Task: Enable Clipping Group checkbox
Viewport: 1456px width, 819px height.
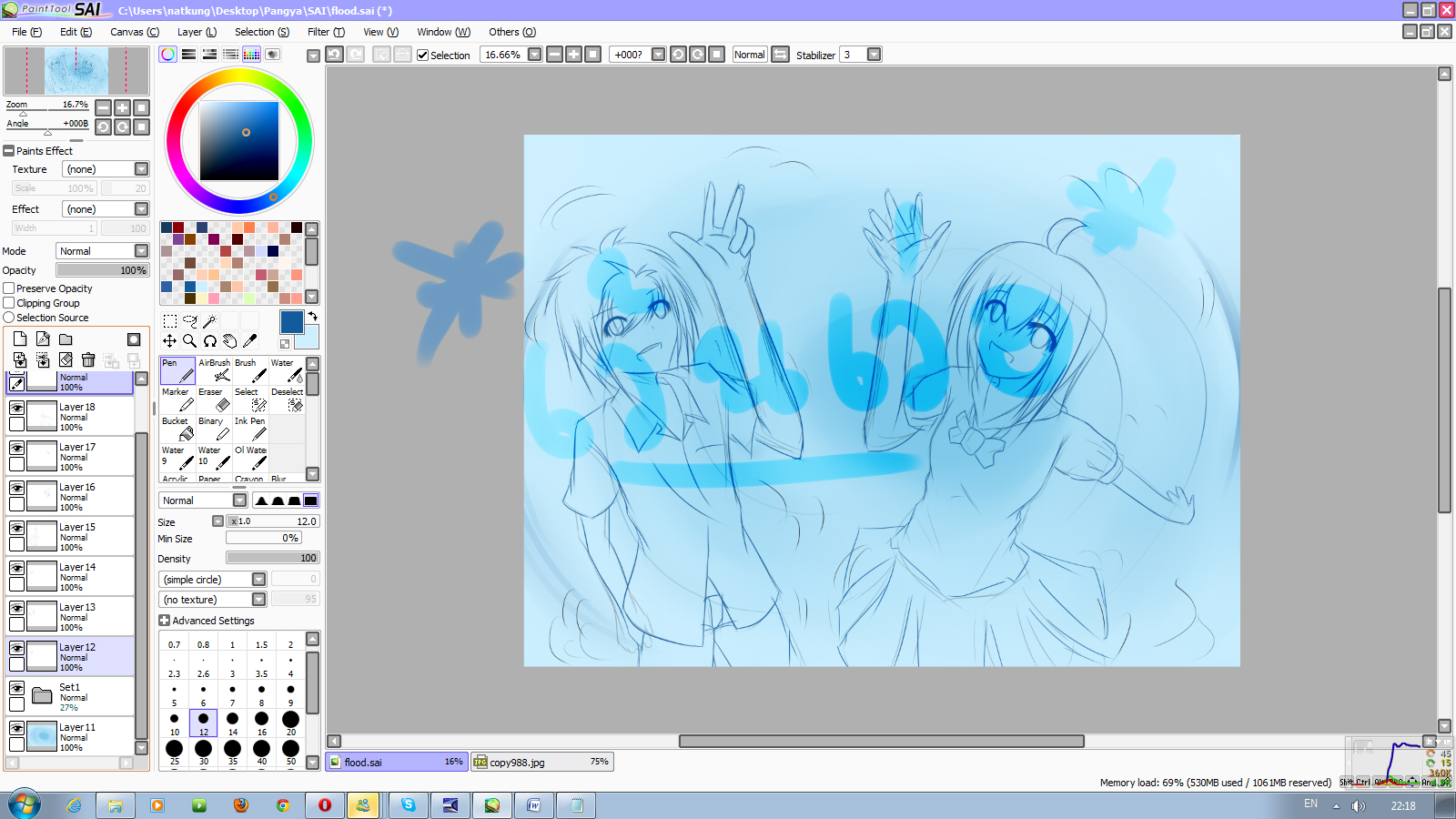Action: coord(9,303)
